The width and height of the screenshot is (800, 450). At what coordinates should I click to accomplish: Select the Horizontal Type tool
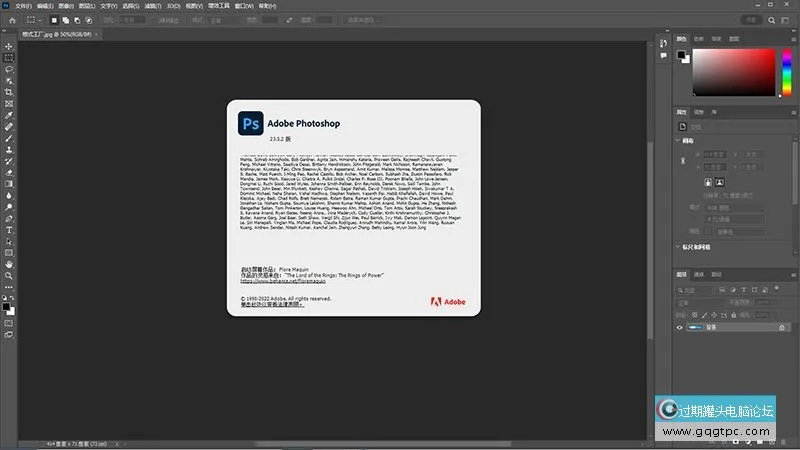coord(9,230)
